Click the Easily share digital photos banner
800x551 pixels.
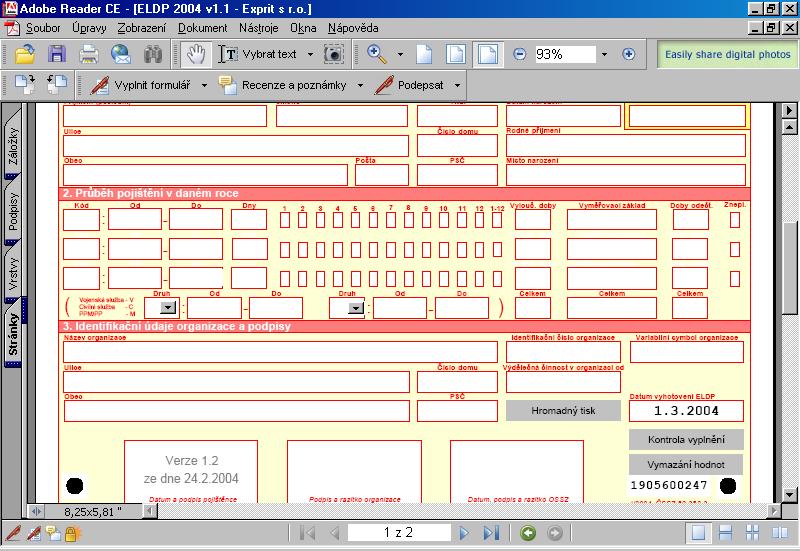(x=728, y=54)
